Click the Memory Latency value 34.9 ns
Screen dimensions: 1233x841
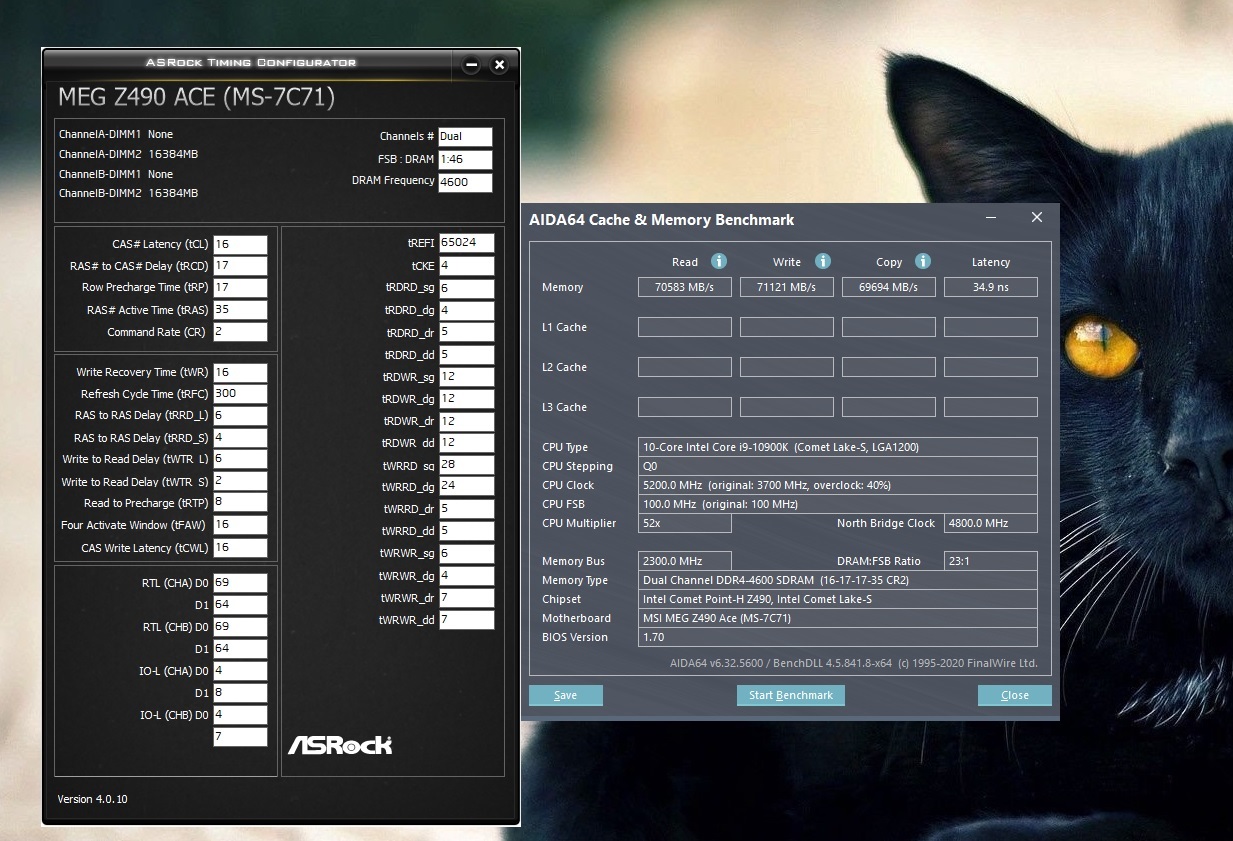click(991, 287)
